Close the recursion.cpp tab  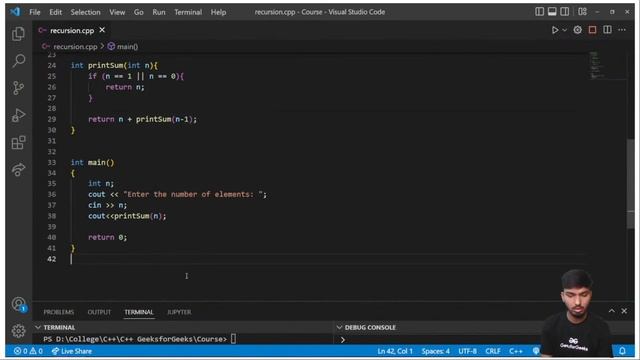[x=102, y=30]
